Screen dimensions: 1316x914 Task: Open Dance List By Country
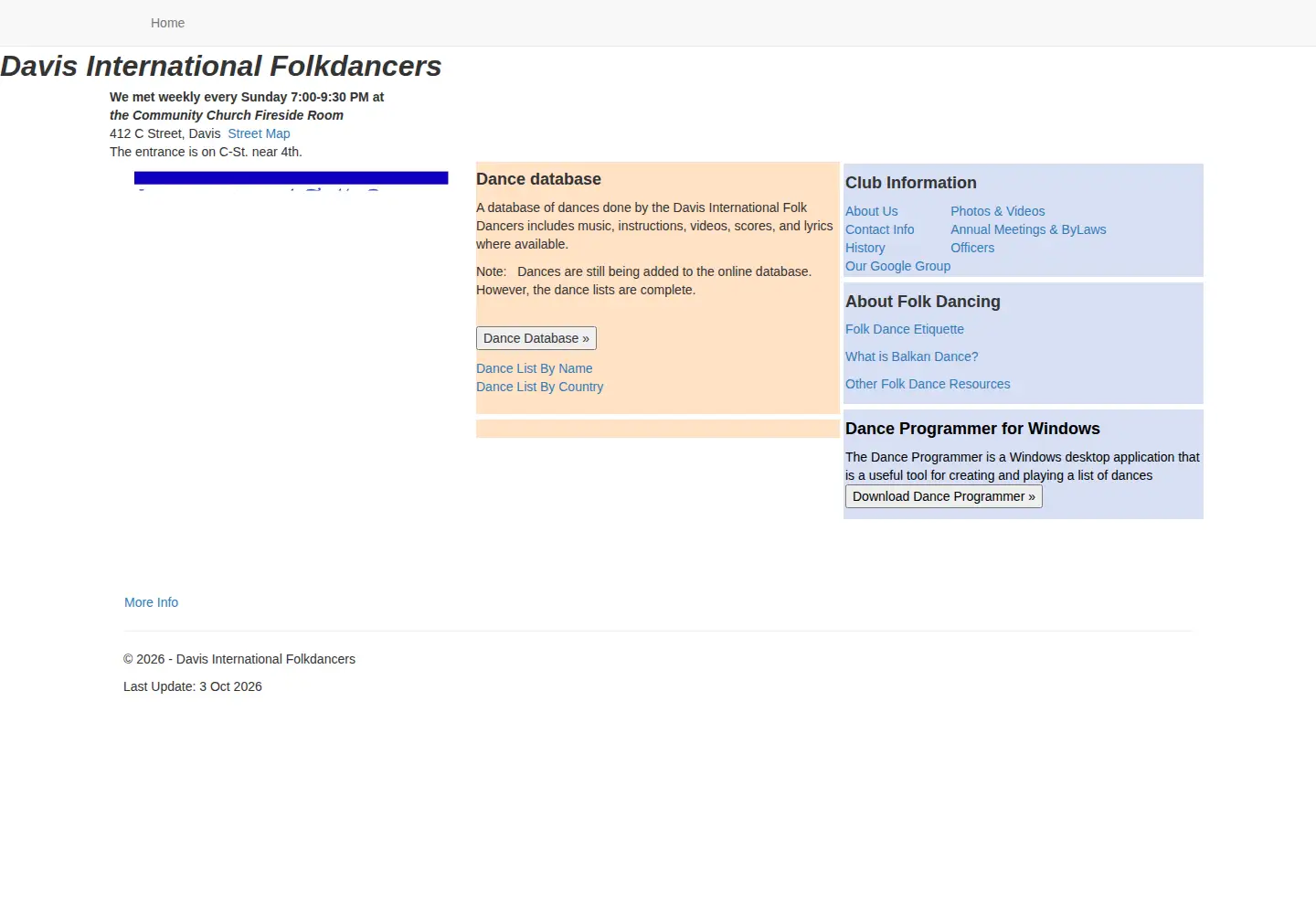539,387
